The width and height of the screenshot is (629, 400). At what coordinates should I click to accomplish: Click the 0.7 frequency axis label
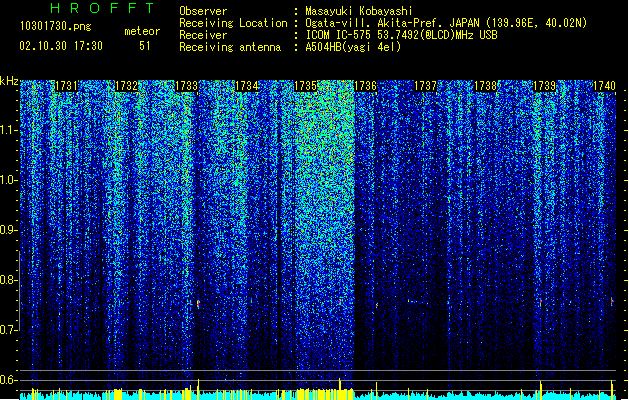(x=8, y=330)
